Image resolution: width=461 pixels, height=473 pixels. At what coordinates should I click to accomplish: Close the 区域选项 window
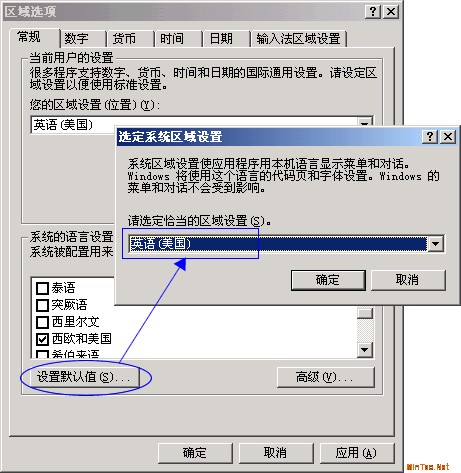click(x=391, y=12)
